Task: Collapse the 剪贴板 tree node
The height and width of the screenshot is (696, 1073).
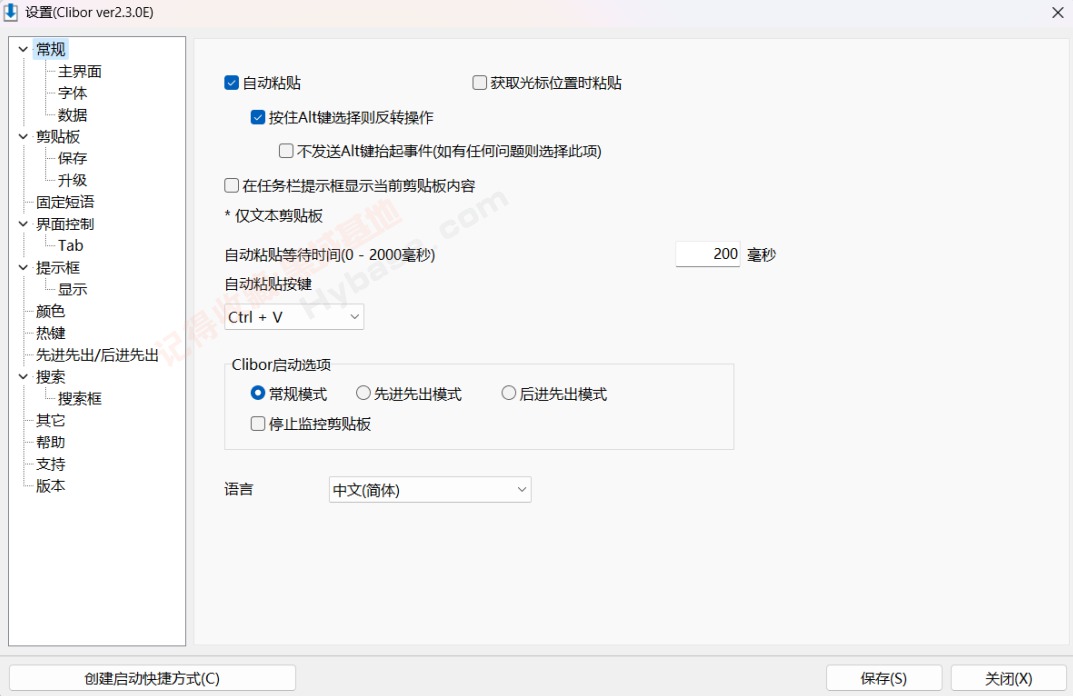Action: click(x=23, y=137)
